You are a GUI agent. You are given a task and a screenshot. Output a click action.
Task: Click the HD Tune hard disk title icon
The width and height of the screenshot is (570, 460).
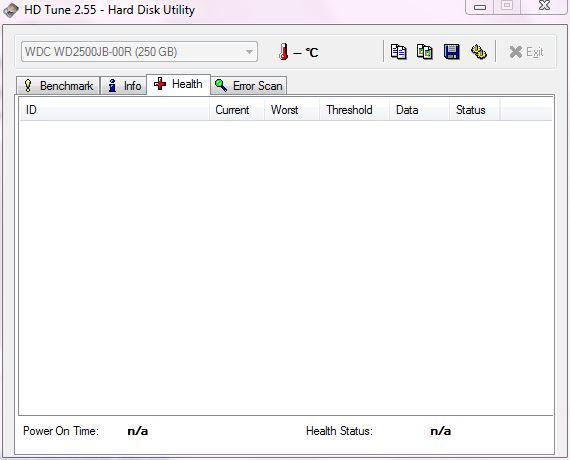[11, 10]
